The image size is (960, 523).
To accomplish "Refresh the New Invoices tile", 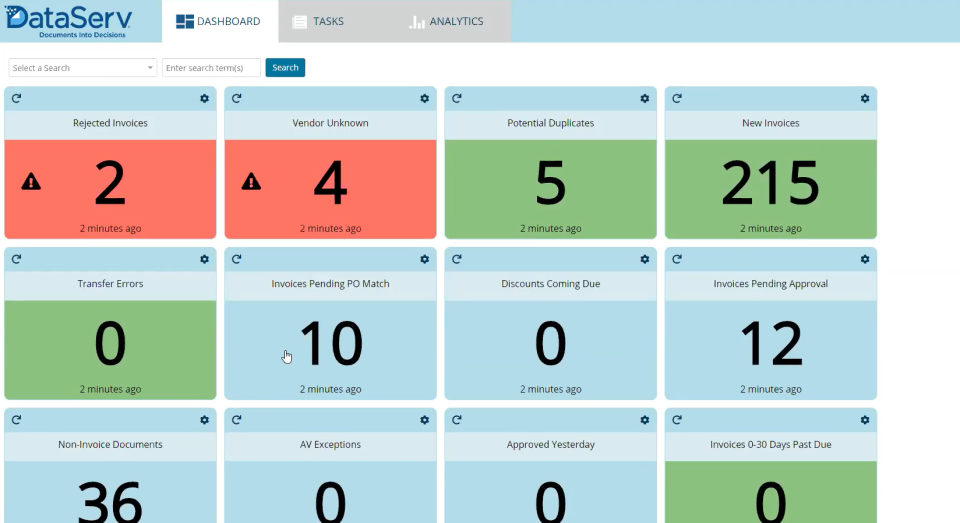I will pos(677,98).
